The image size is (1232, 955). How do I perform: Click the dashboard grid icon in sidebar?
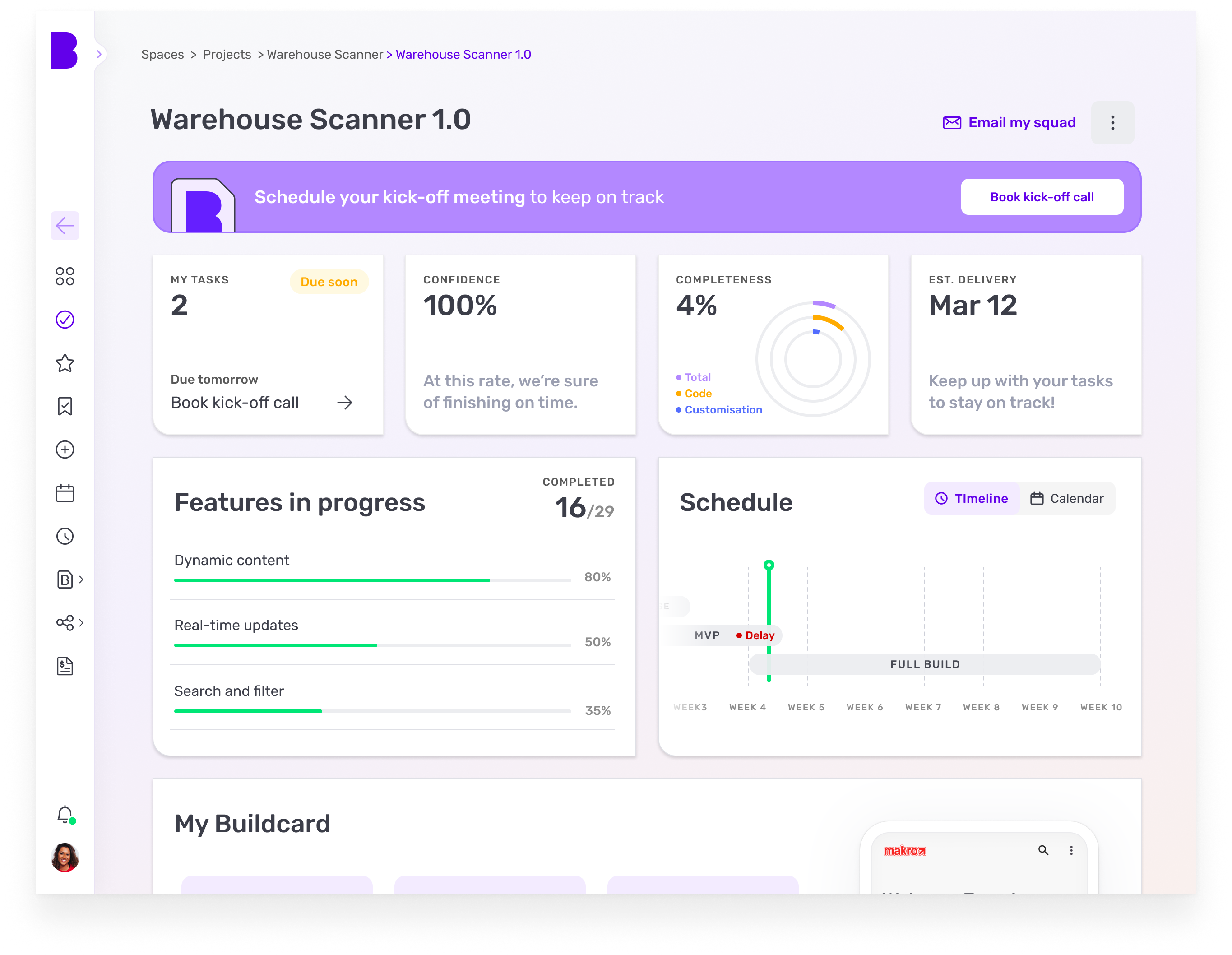click(x=65, y=276)
